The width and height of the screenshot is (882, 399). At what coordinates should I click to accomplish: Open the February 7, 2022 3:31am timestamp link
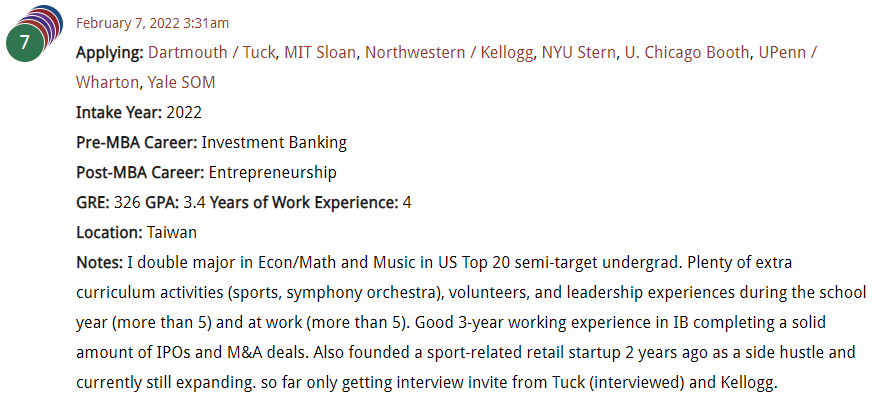(152, 23)
